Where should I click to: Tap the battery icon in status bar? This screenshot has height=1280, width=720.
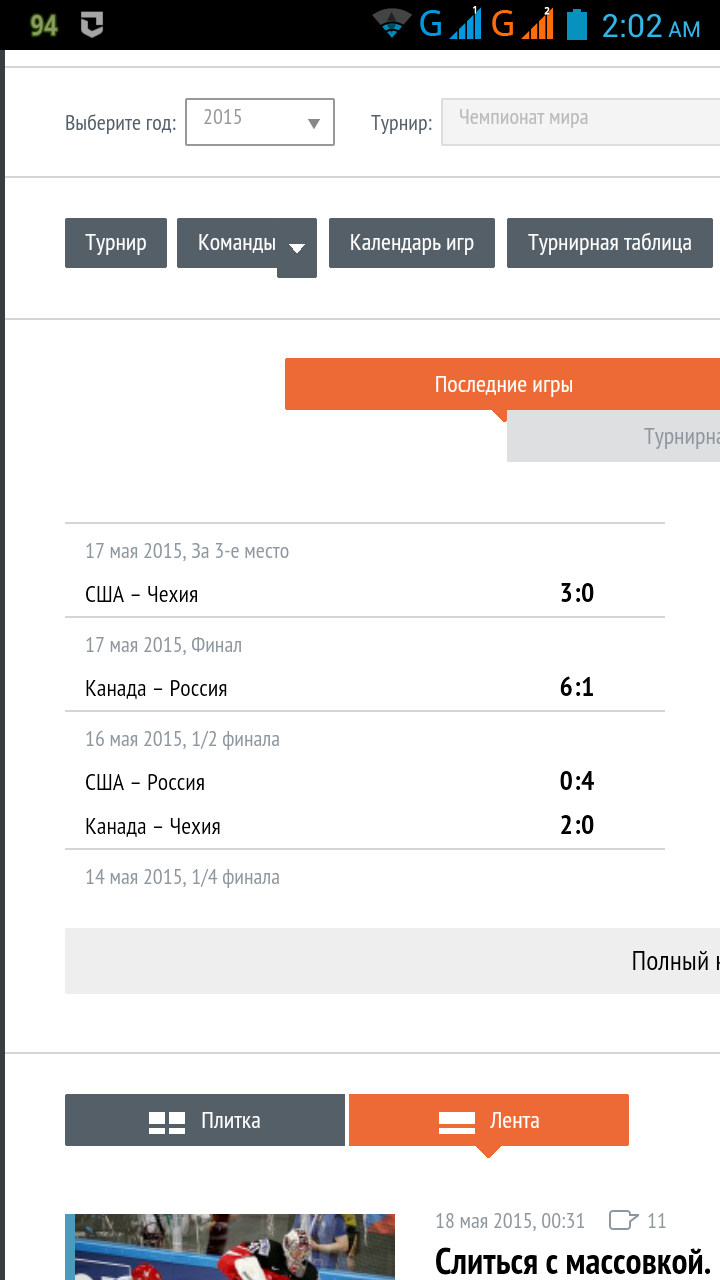tap(577, 24)
